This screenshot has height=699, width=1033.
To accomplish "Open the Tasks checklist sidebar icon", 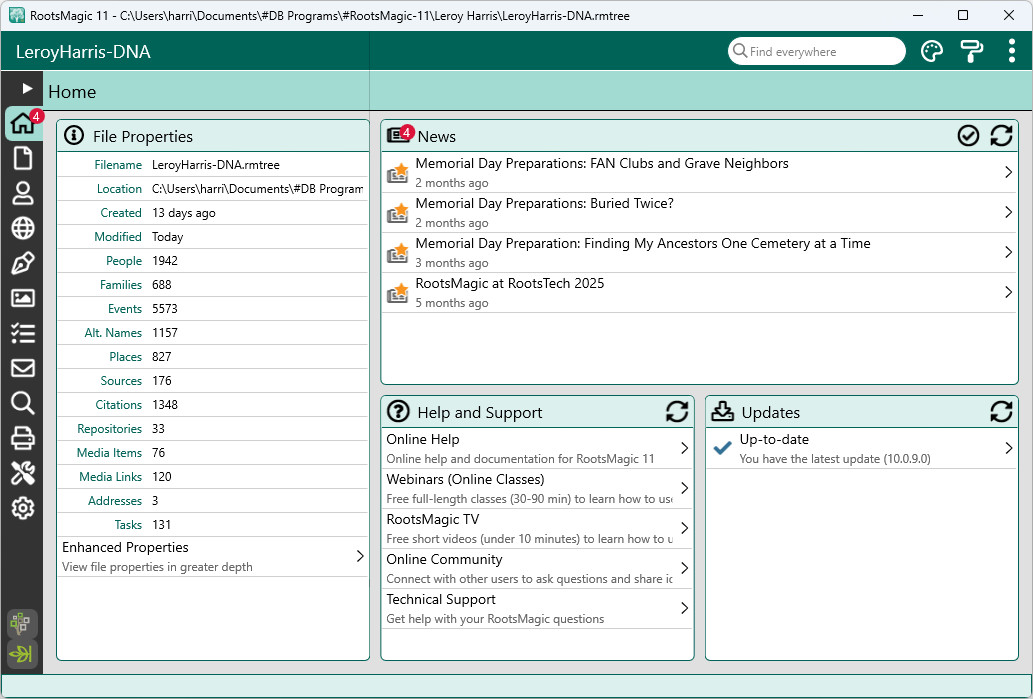I will coord(23,333).
